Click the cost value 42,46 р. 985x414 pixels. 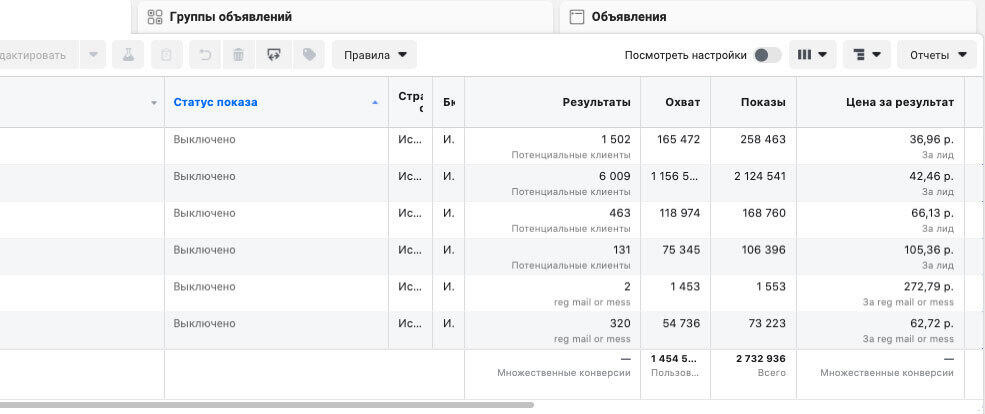932,177
